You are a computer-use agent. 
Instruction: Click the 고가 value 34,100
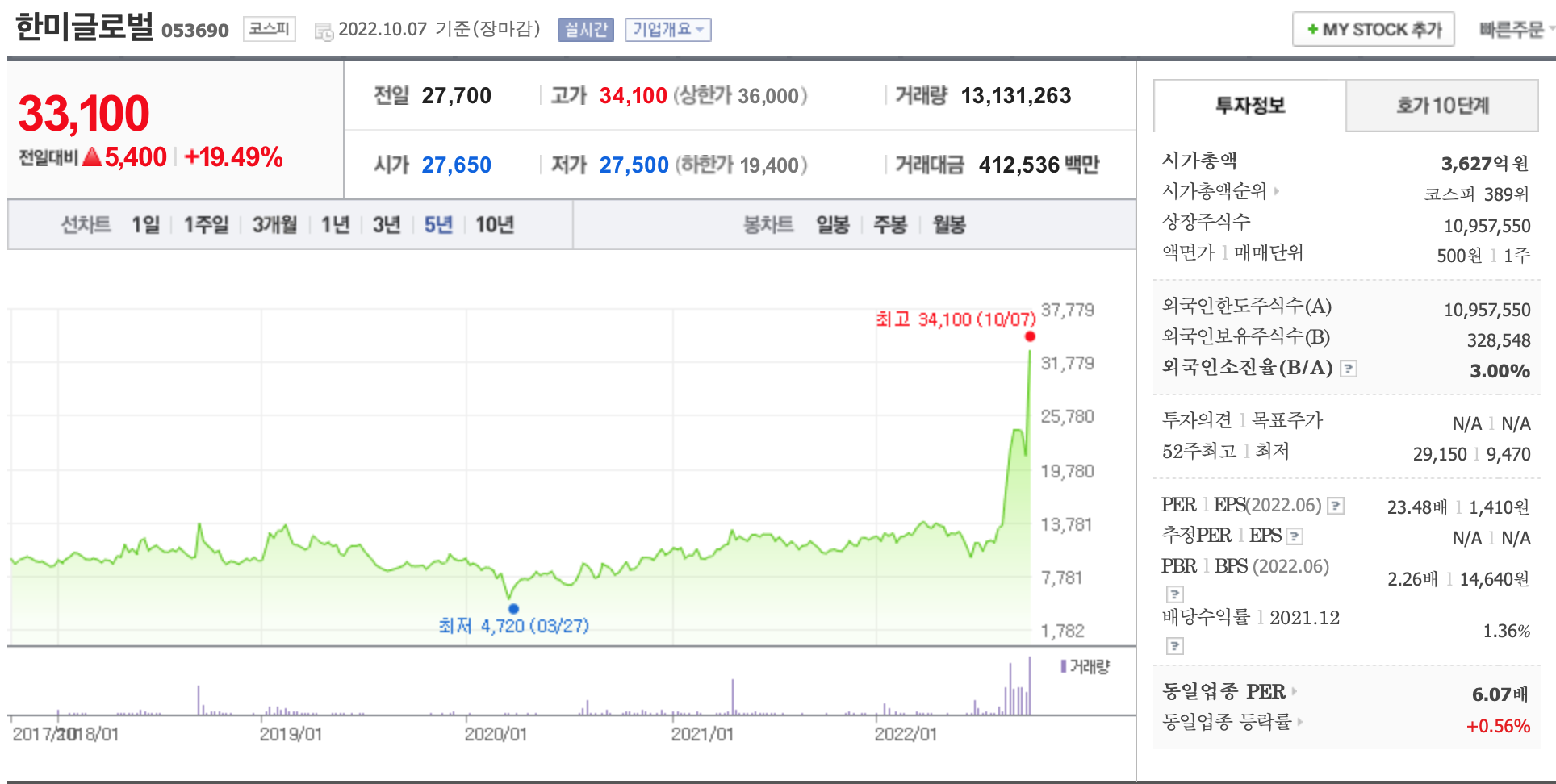(x=633, y=96)
